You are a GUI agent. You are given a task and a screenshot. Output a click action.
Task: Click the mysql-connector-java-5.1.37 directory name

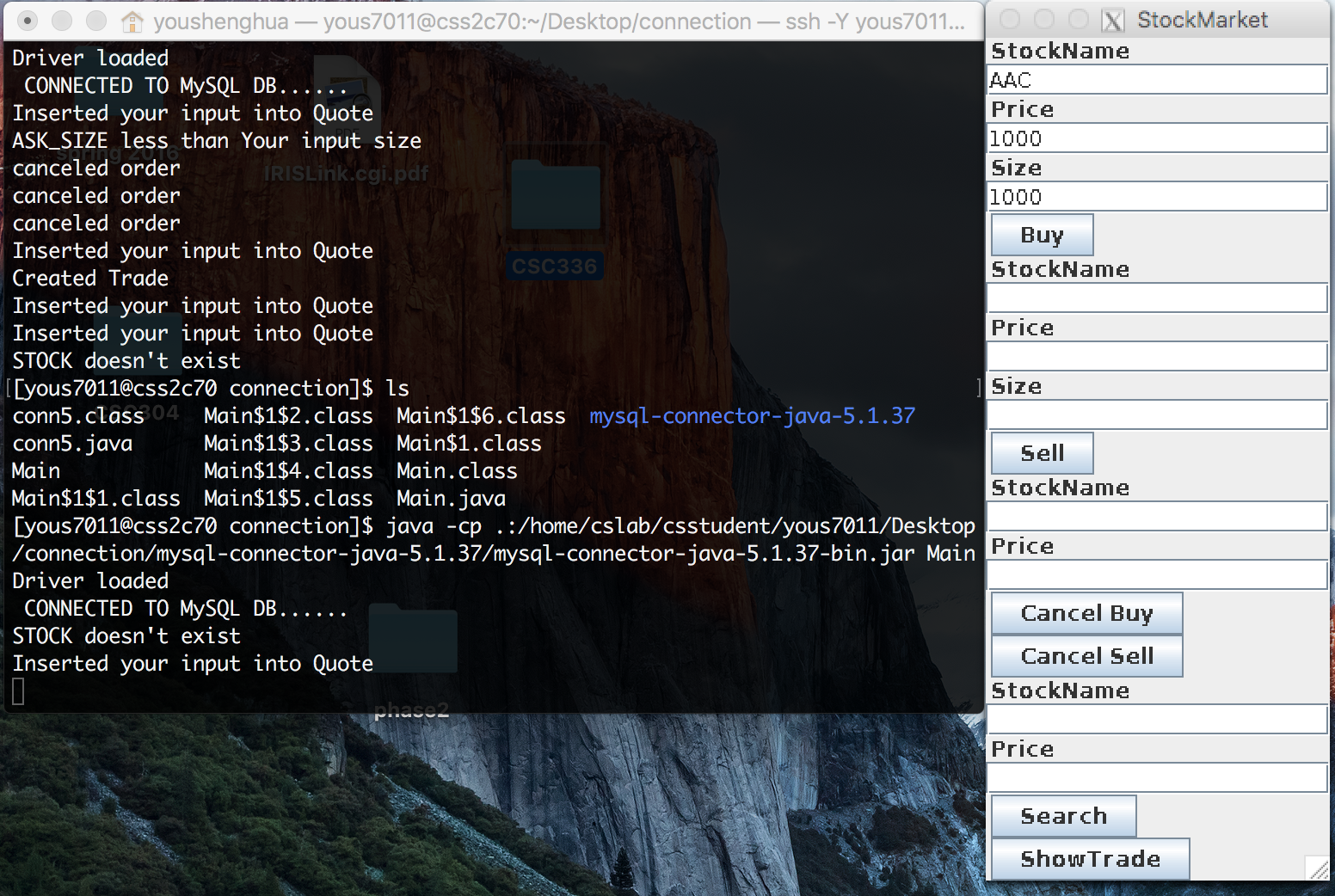coord(752,416)
